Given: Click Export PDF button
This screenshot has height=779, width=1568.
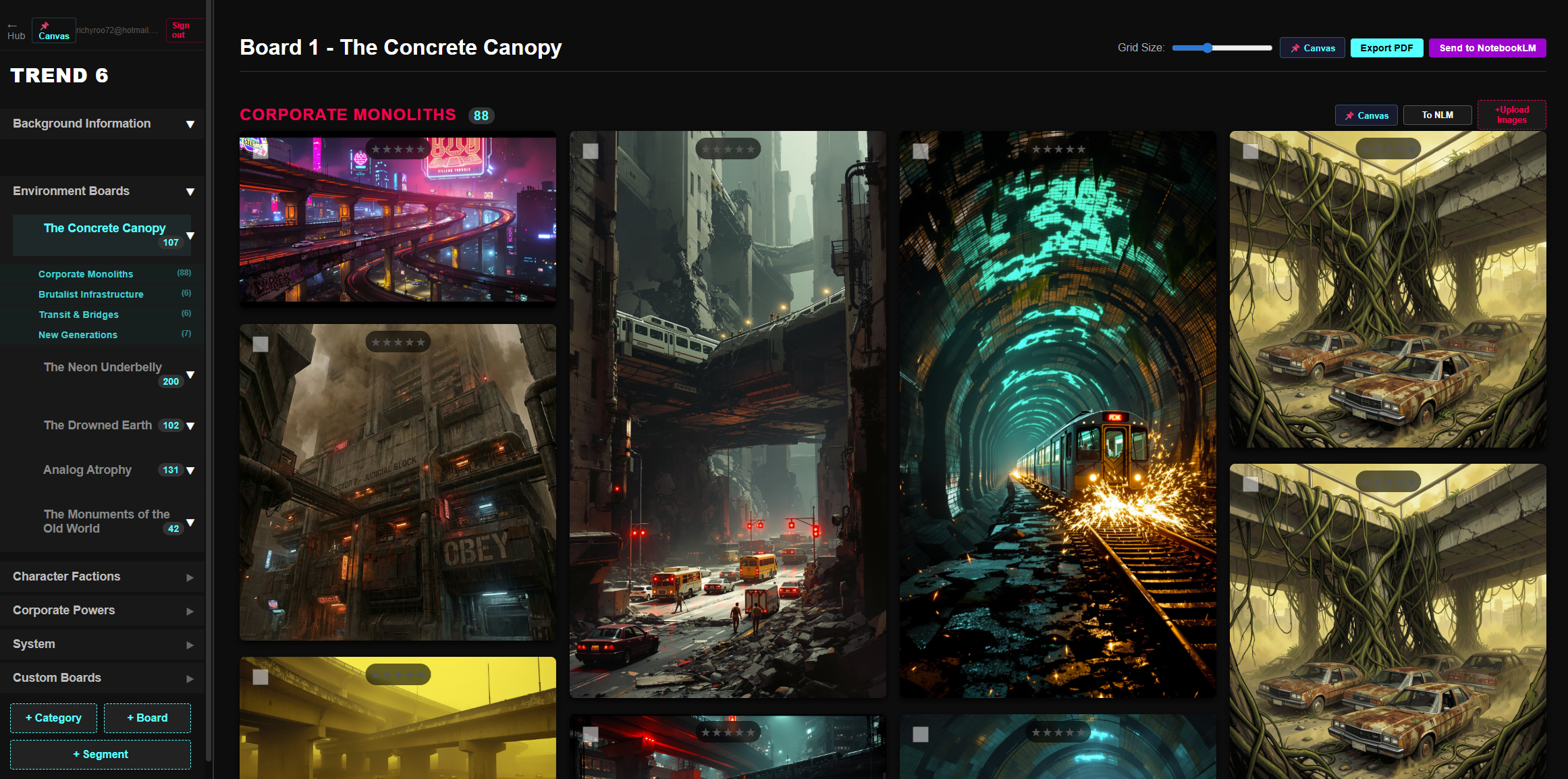Looking at the screenshot, I should pyautogui.click(x=1386, y=48).
